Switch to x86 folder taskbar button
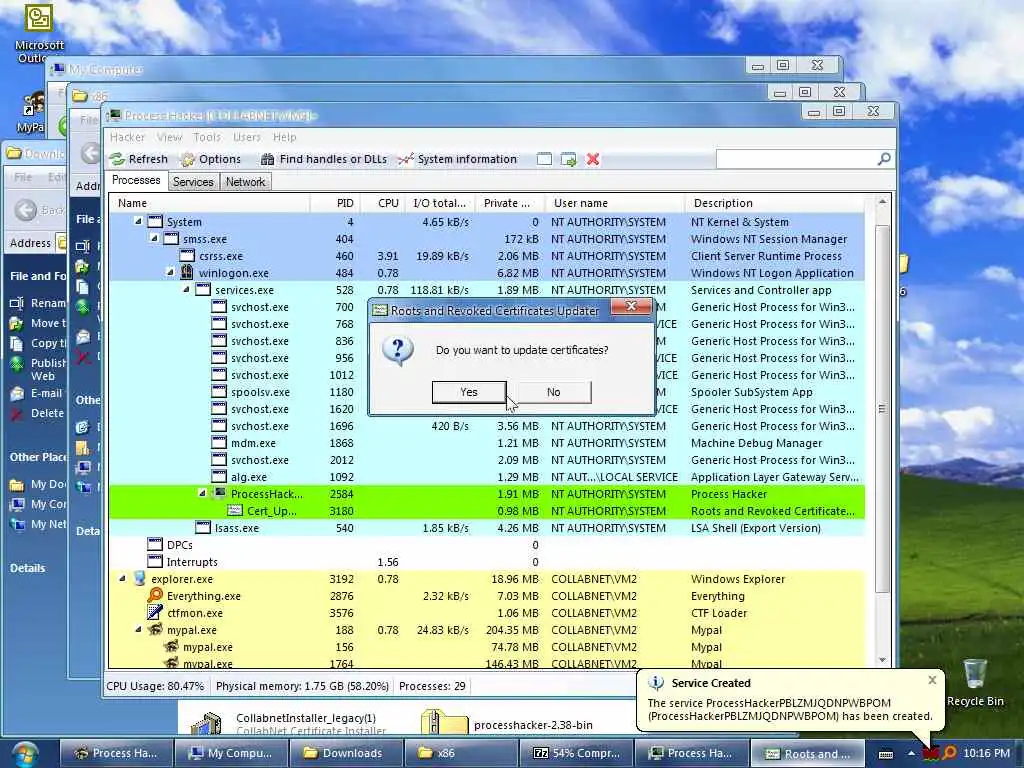Image resolution: width=1024 pixels, height=768 pixels. click(460, 753)
